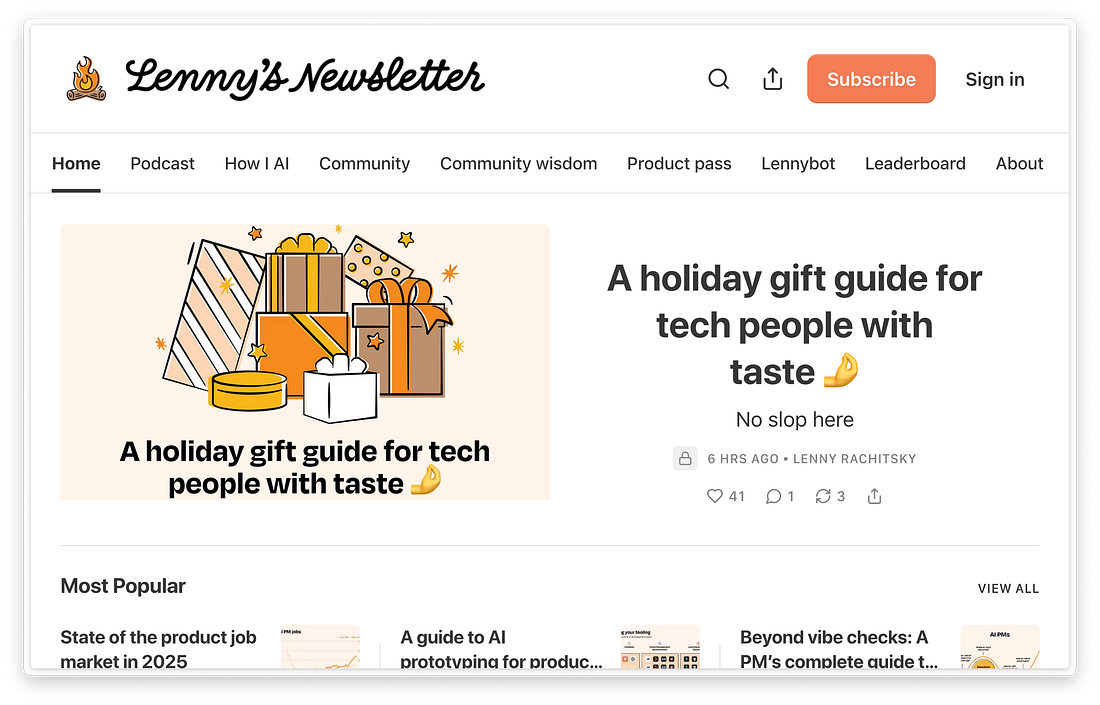
Task: Click the orange Subscribe button
Action: point(871,79)
